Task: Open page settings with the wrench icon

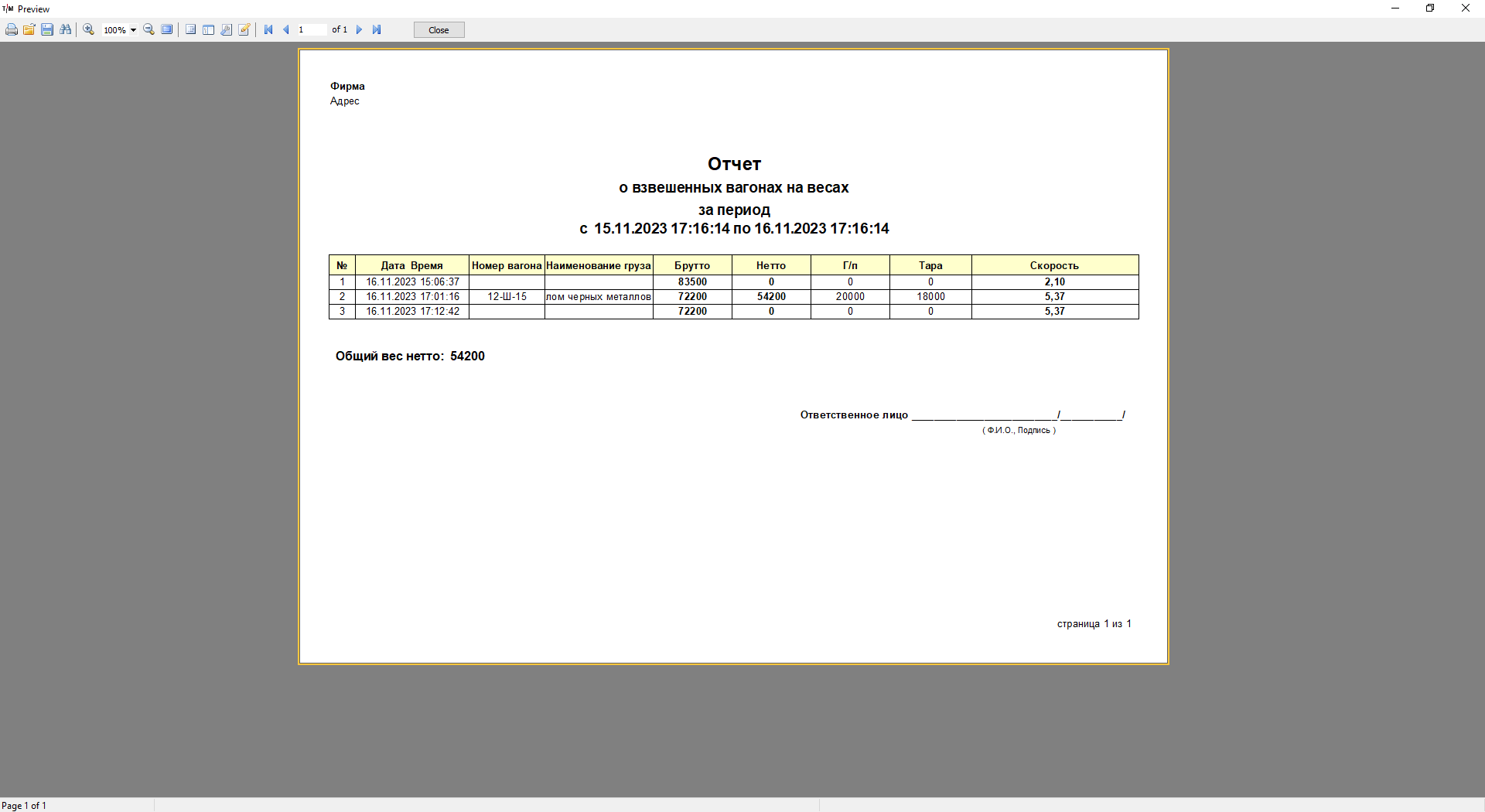Action: [x=226, y=30]
